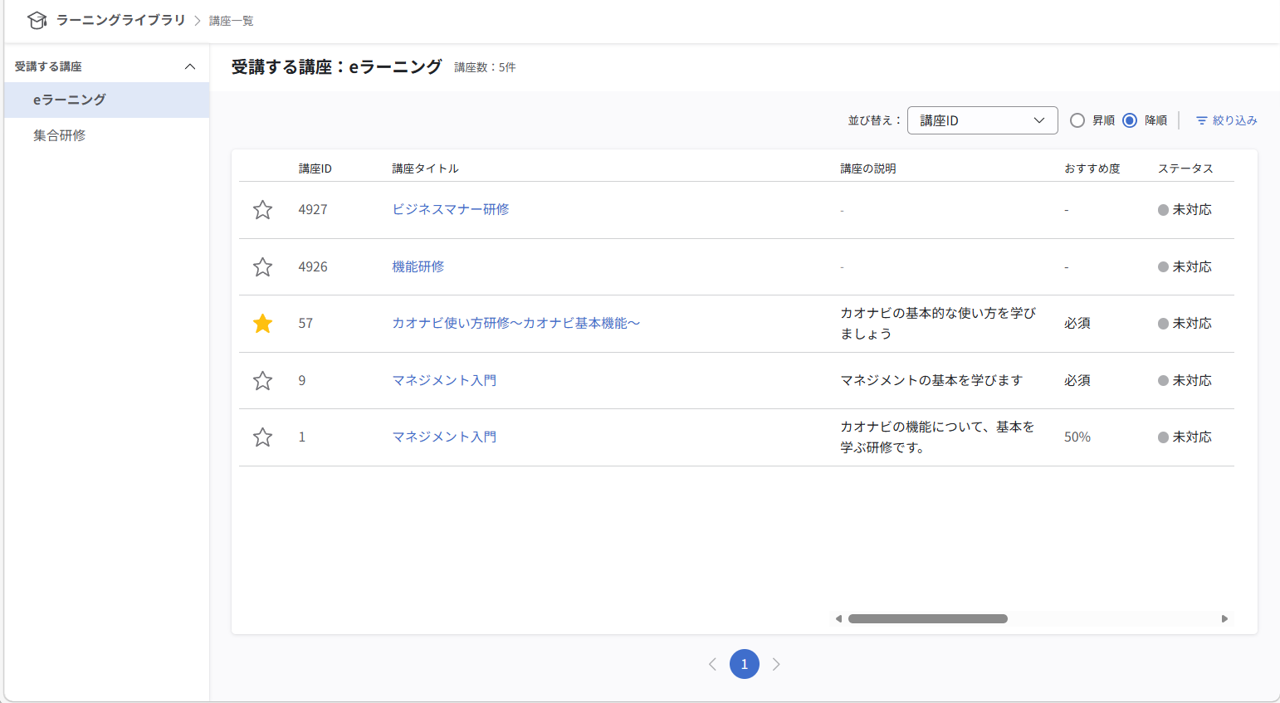Open ビジネスマナー研修 course link
1280x703 pixels.
click(x=450, y=209)
